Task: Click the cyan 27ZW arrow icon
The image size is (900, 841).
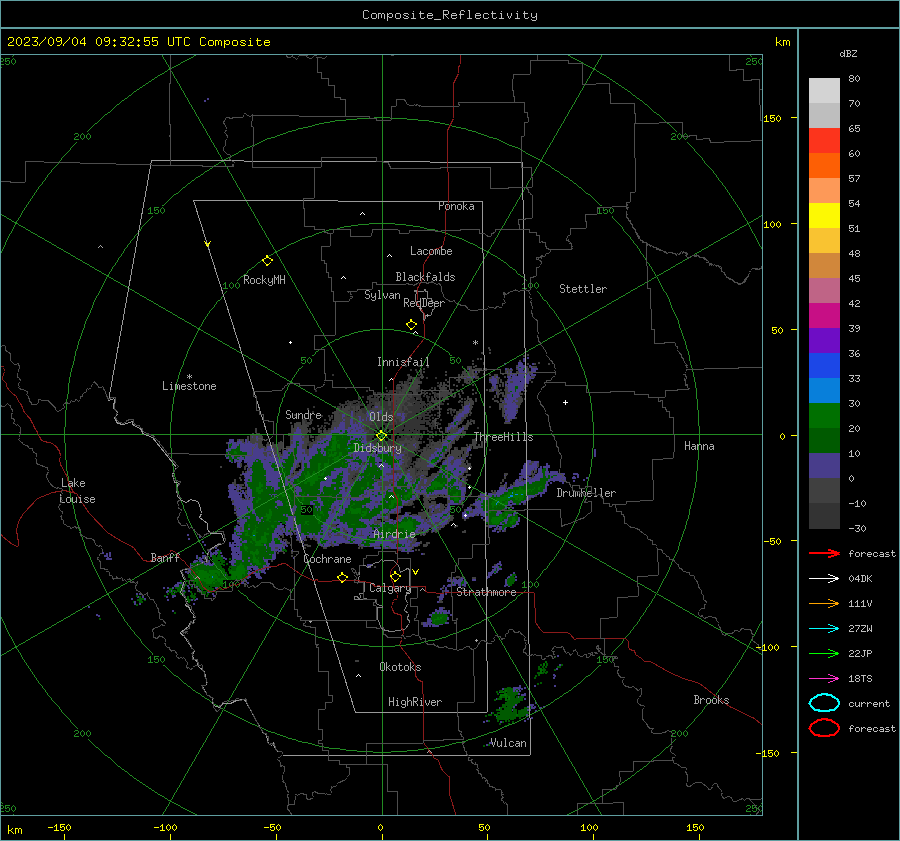Action: click(x=824, y=629)
